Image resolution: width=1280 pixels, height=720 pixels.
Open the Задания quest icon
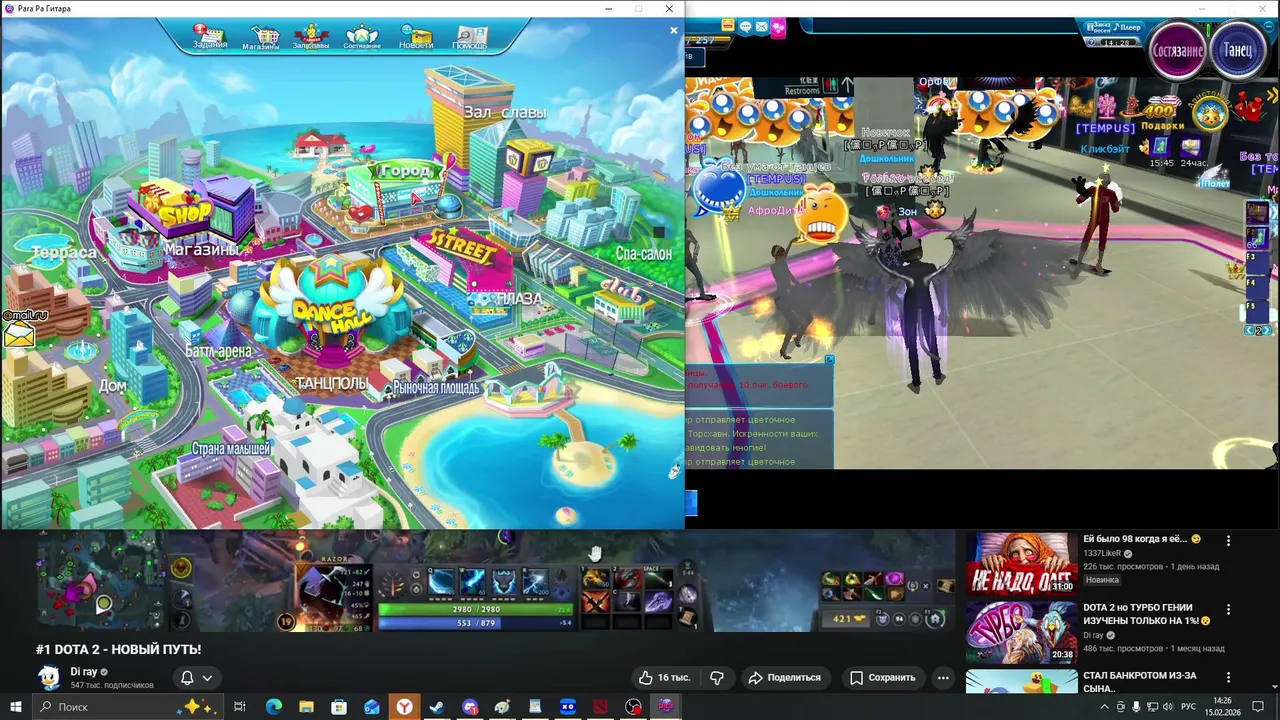click(210, 37)
